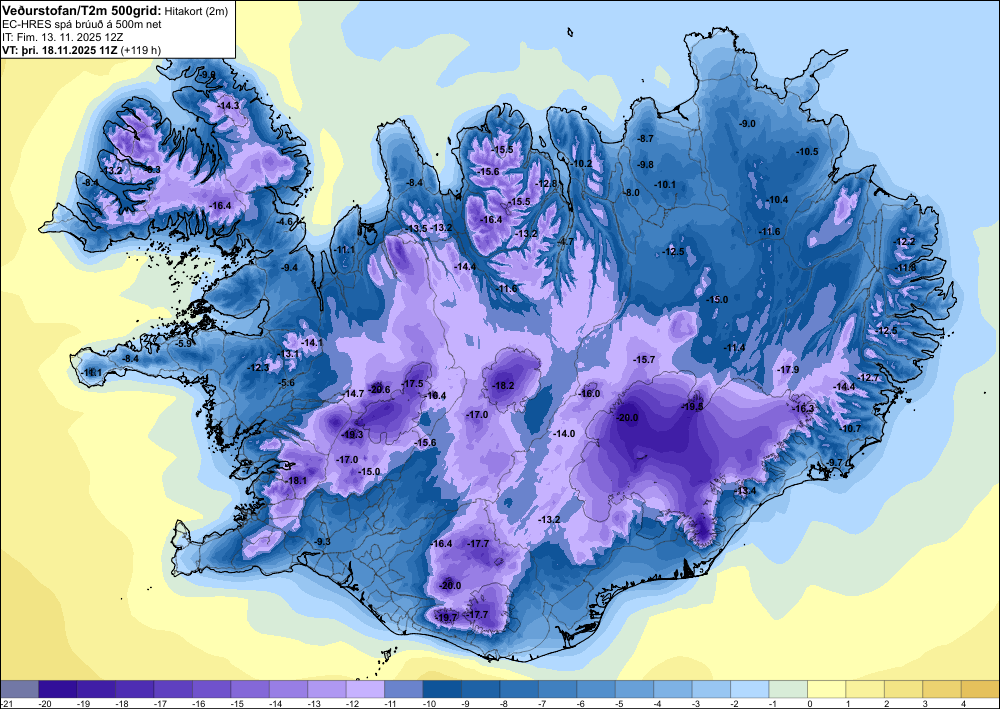Viewport: 1000px width, 709px height.
Task: Click the temperature label '-20.6'
Action: [379, 390]
